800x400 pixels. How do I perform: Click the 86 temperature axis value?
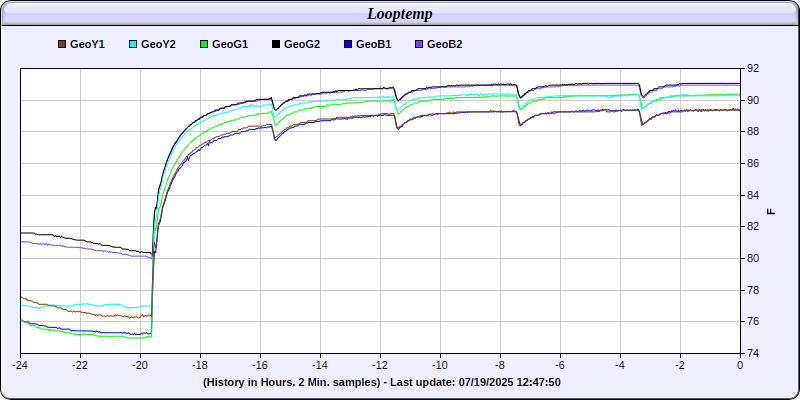click(752, 163)
